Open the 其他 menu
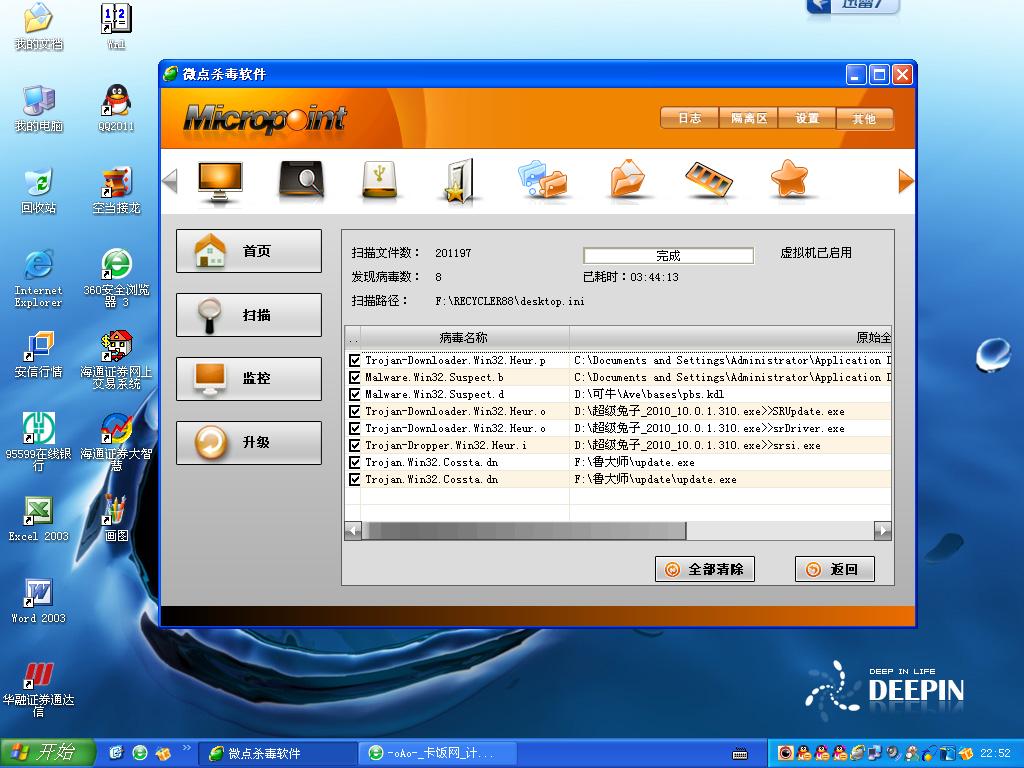1024x768 pixels. click(x=864, y=118)
